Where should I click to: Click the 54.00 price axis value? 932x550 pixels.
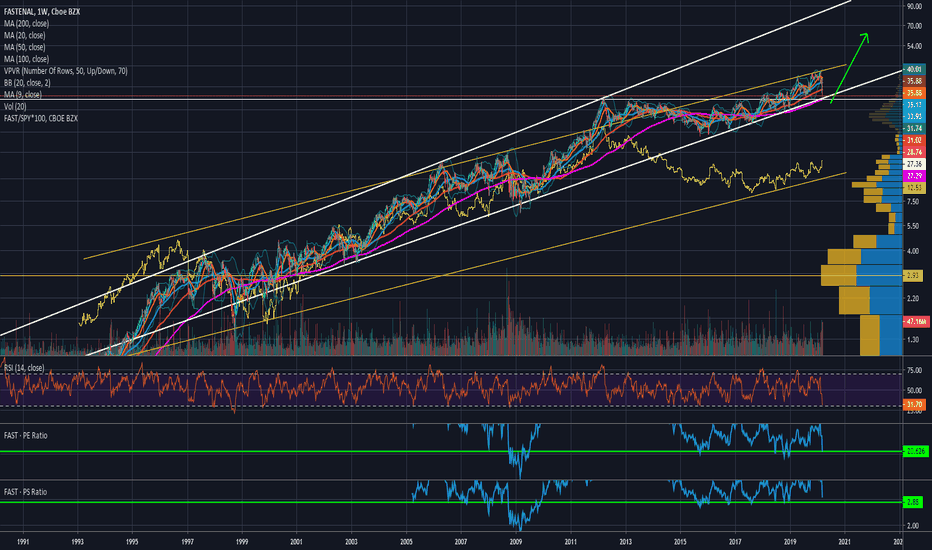(914, 46)
